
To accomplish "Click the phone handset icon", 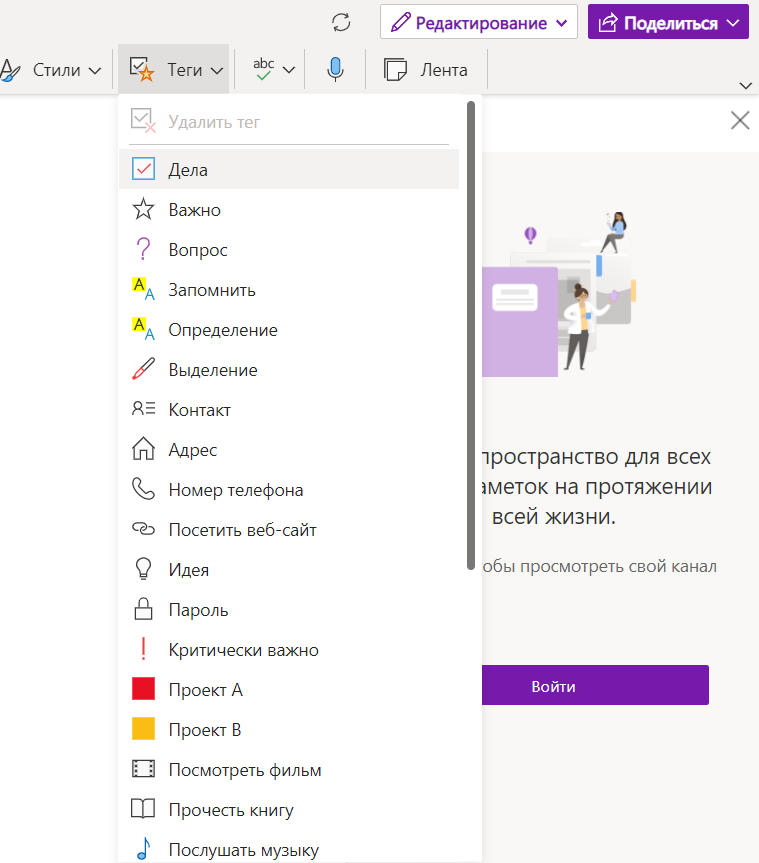I will tap(143, 489).
